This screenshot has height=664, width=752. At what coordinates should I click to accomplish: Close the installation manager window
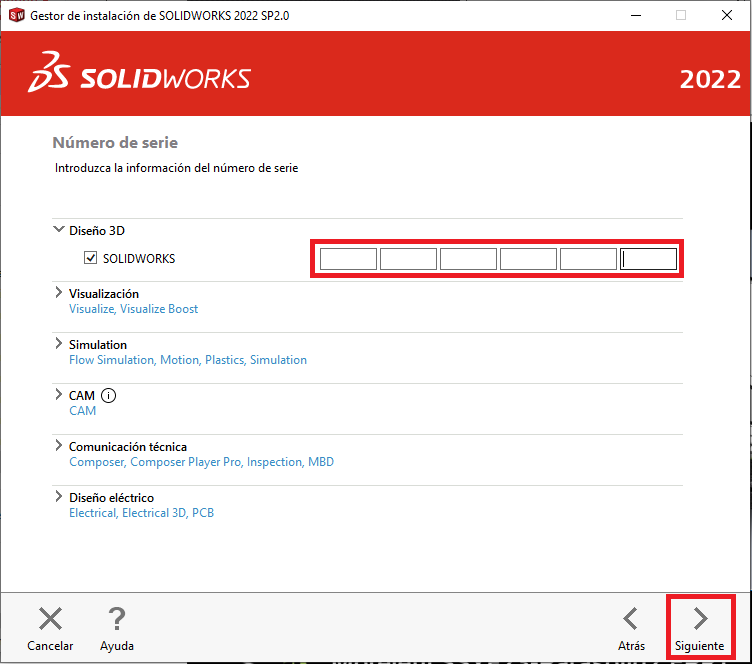point(727,15)
